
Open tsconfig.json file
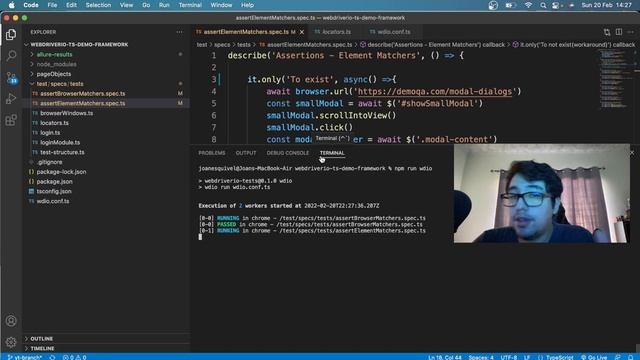(54, 191)
